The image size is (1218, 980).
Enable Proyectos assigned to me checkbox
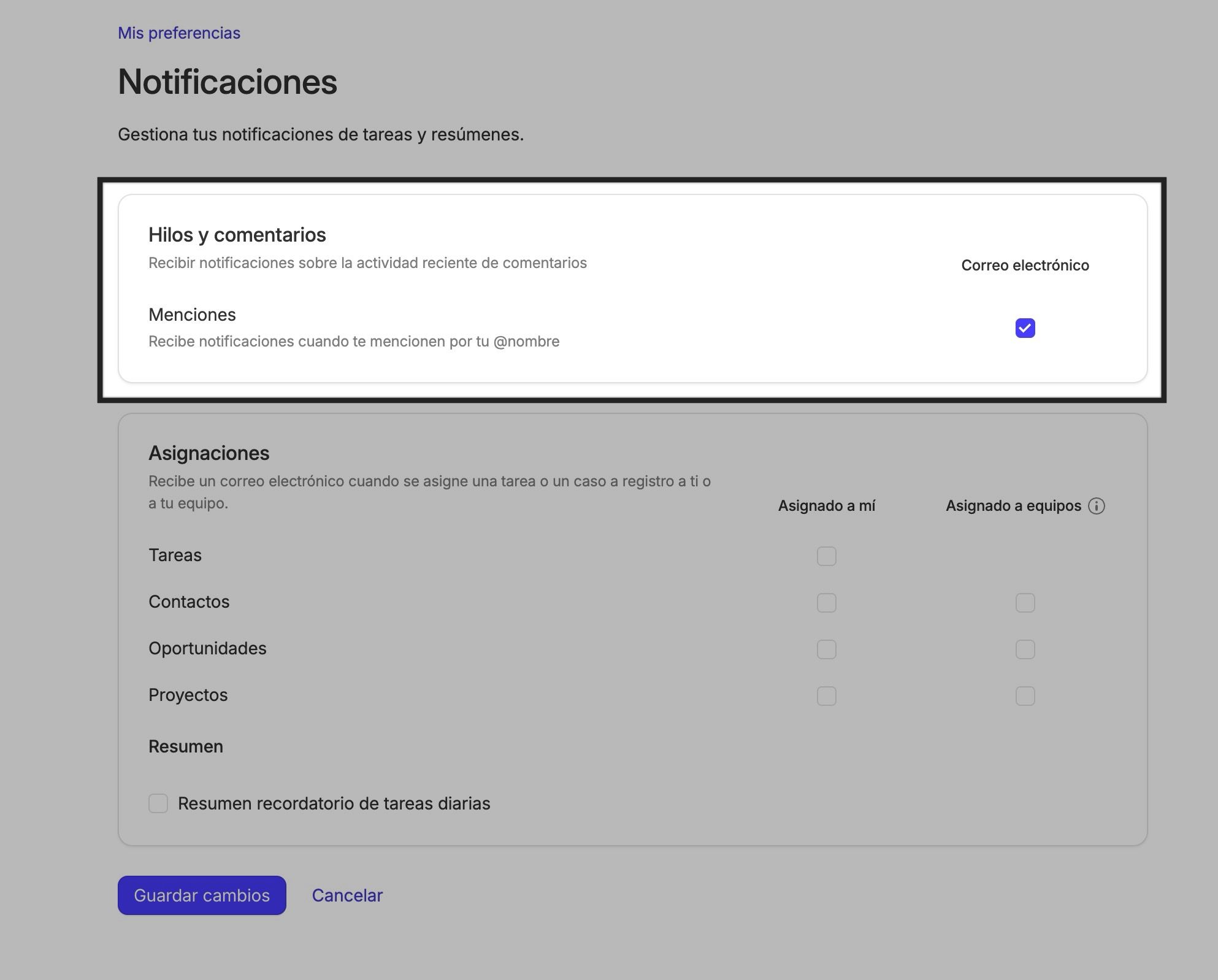point(826,696)
